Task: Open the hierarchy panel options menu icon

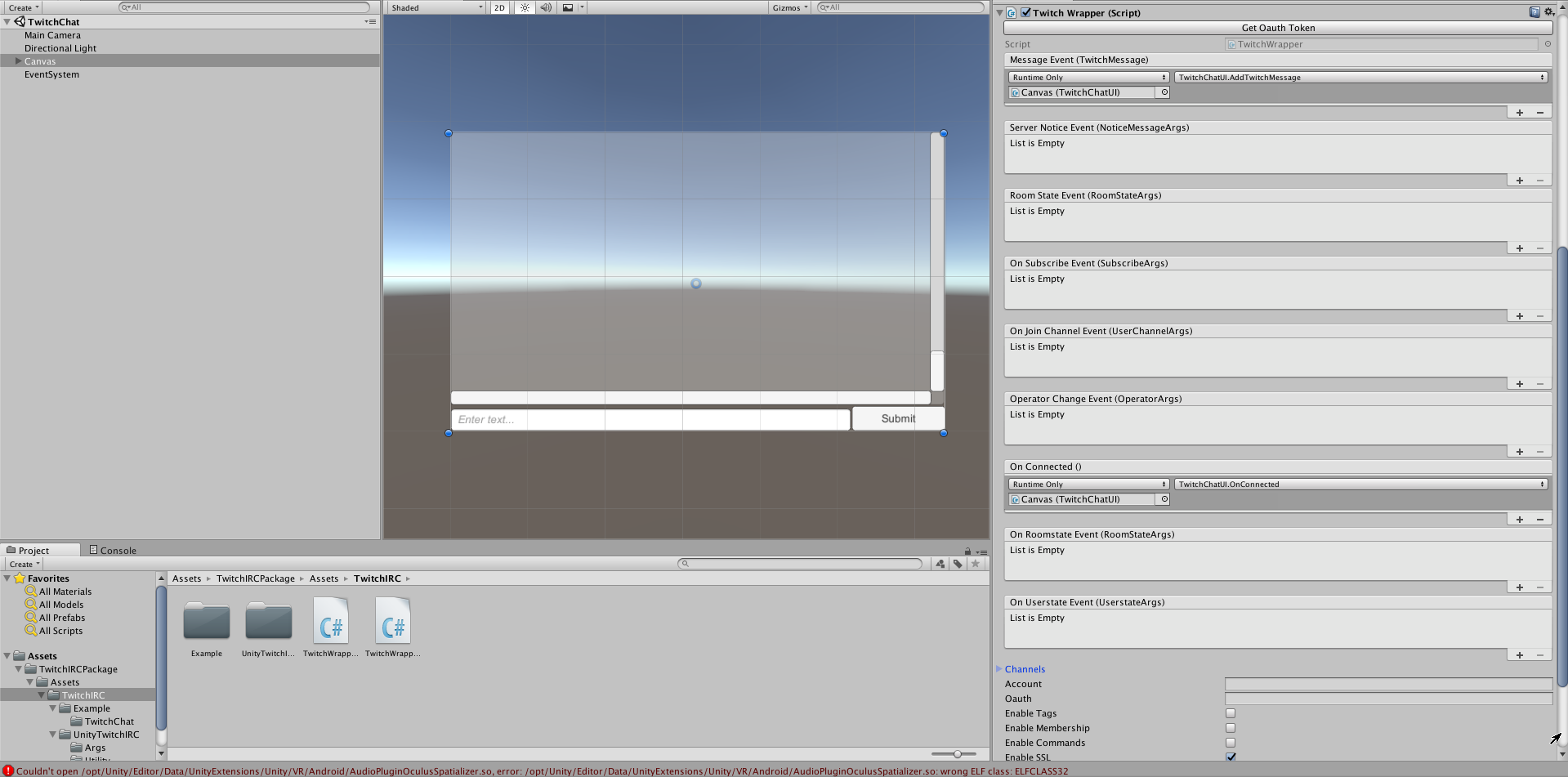Action: coord(371,22)
